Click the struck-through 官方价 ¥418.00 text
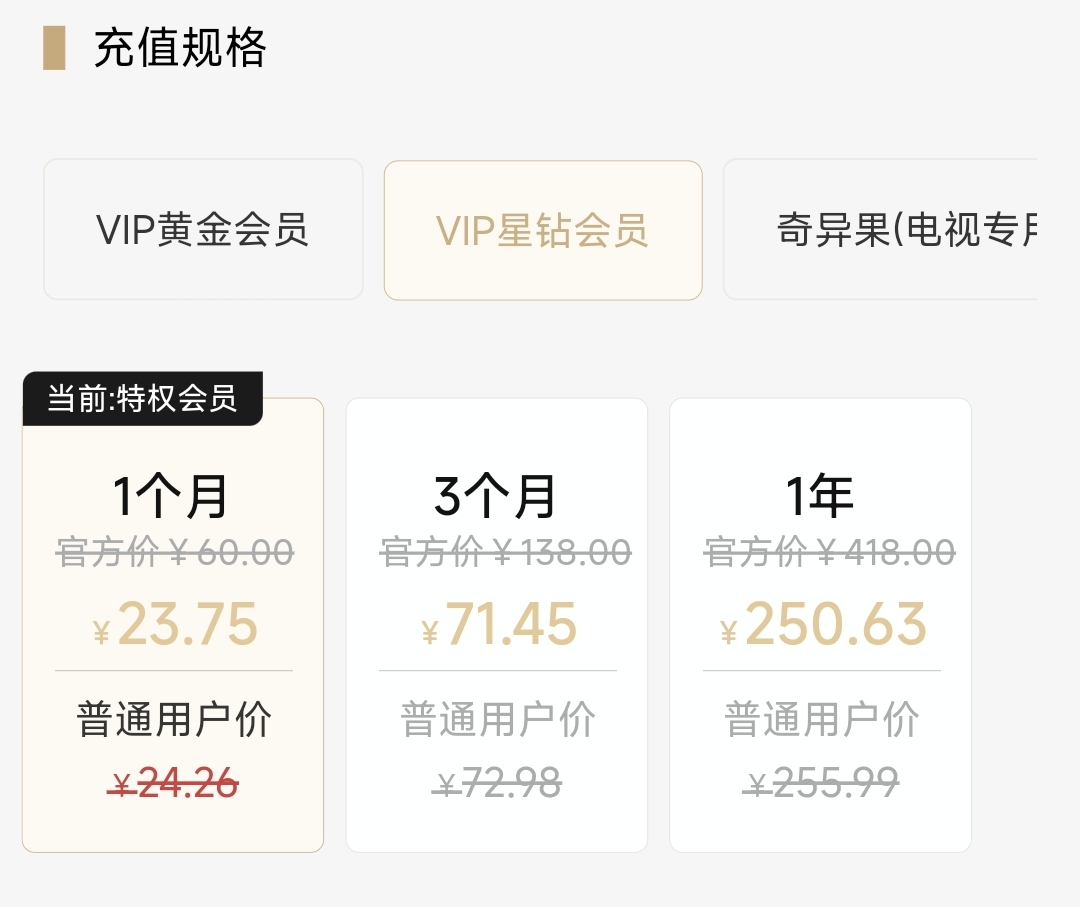The image size is (1080, 907). coord(829,552)
